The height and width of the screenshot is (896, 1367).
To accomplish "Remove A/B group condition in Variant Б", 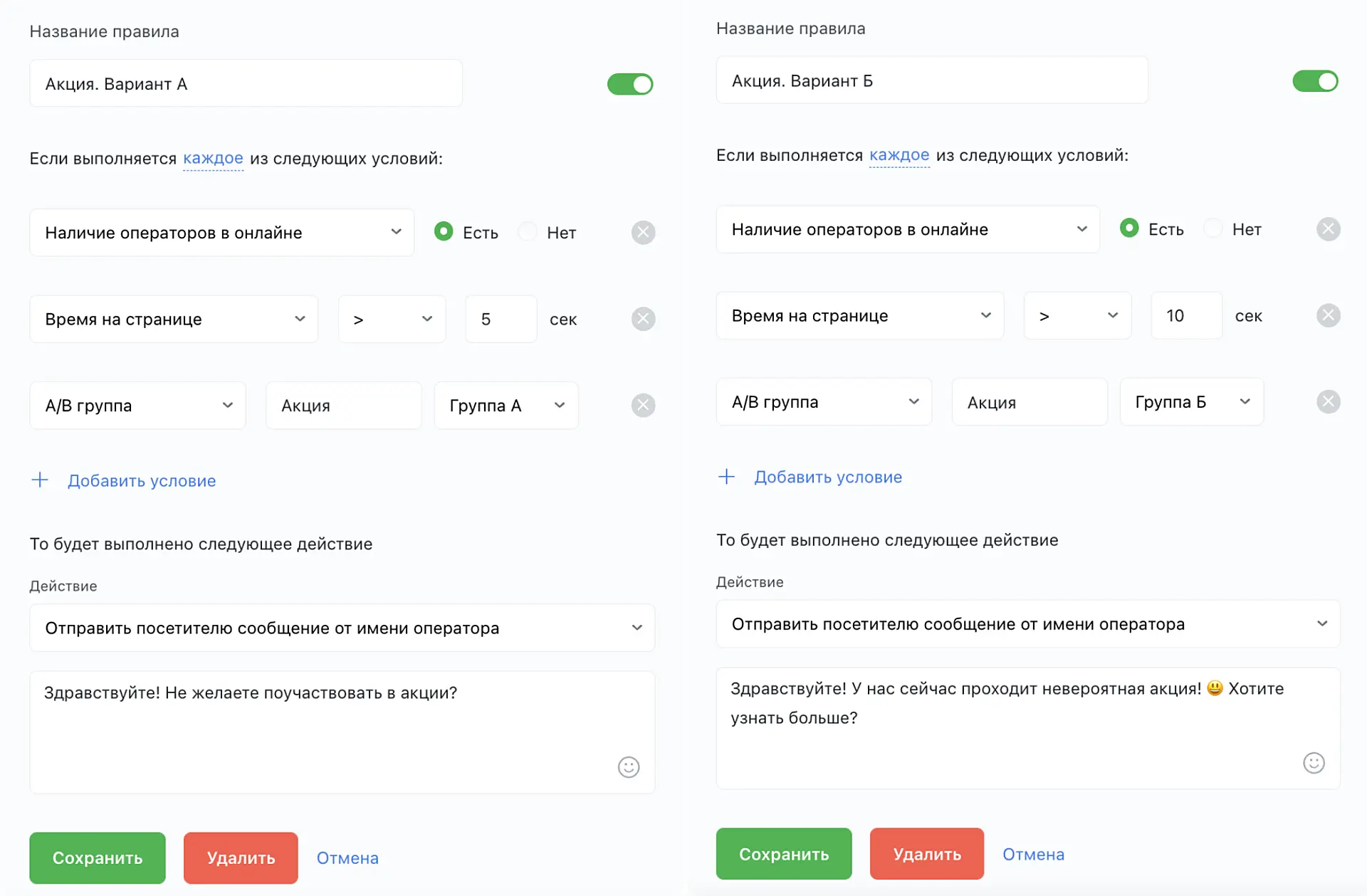I will click(x=1328, y=402).
